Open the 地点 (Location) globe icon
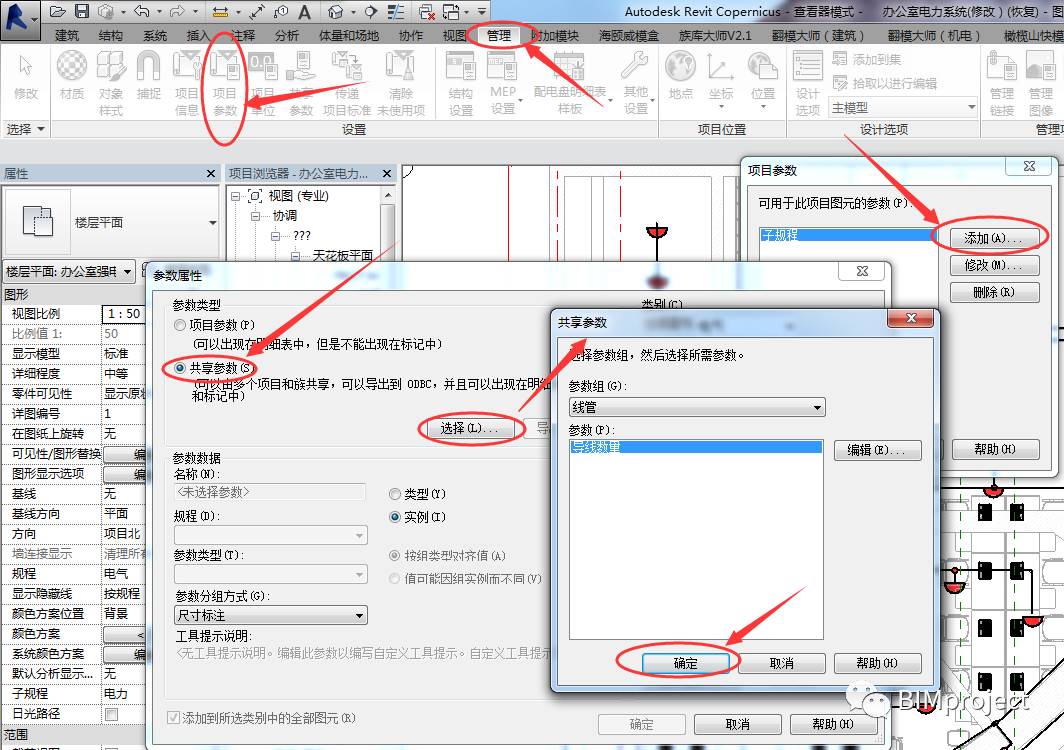 pos(681,76)
